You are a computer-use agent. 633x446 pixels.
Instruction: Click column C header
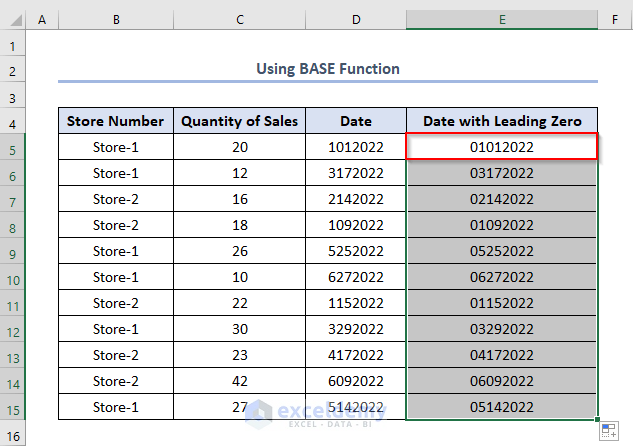coord(239,19)
